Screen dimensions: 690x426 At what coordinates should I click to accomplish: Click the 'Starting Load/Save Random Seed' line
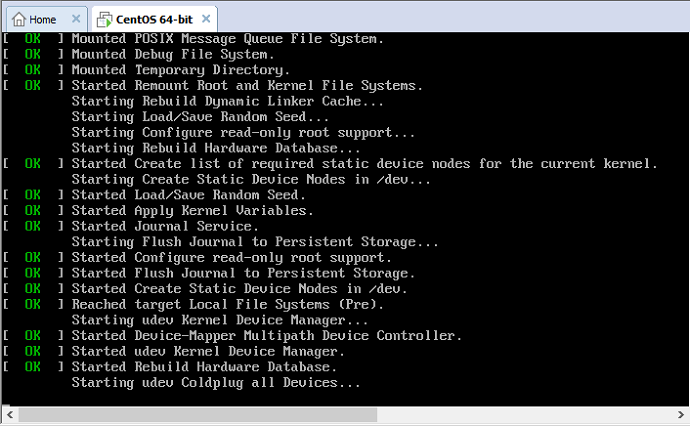click(x=200, y=117)
